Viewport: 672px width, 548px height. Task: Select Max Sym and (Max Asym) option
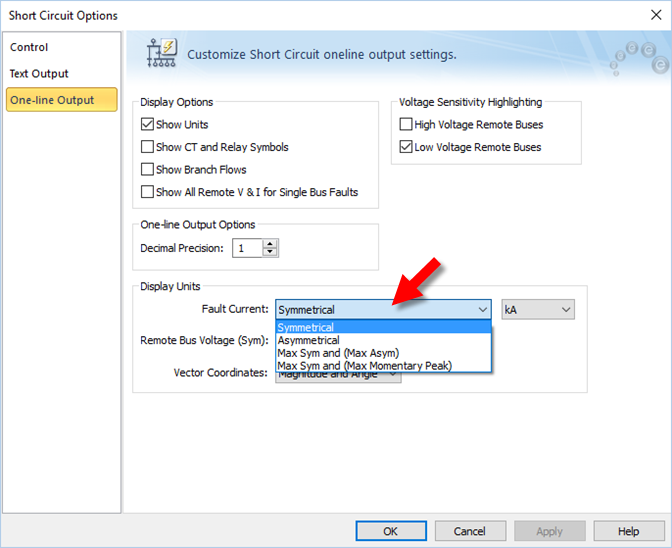click(338, 353)
